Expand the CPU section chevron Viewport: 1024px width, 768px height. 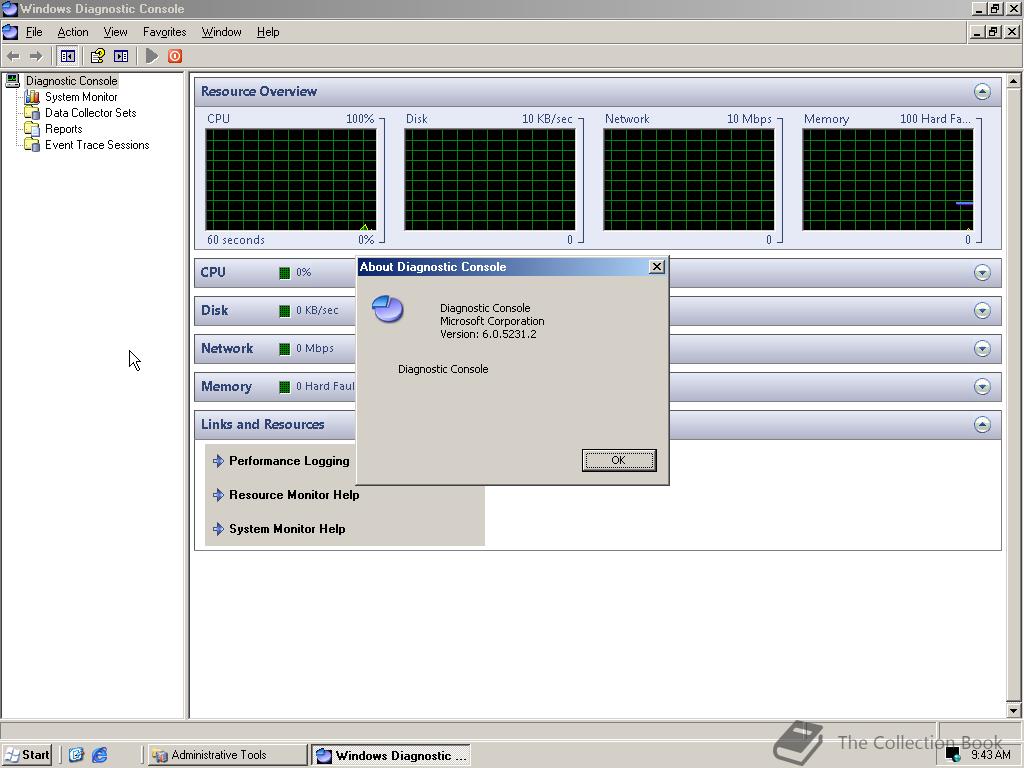[982, 272]
